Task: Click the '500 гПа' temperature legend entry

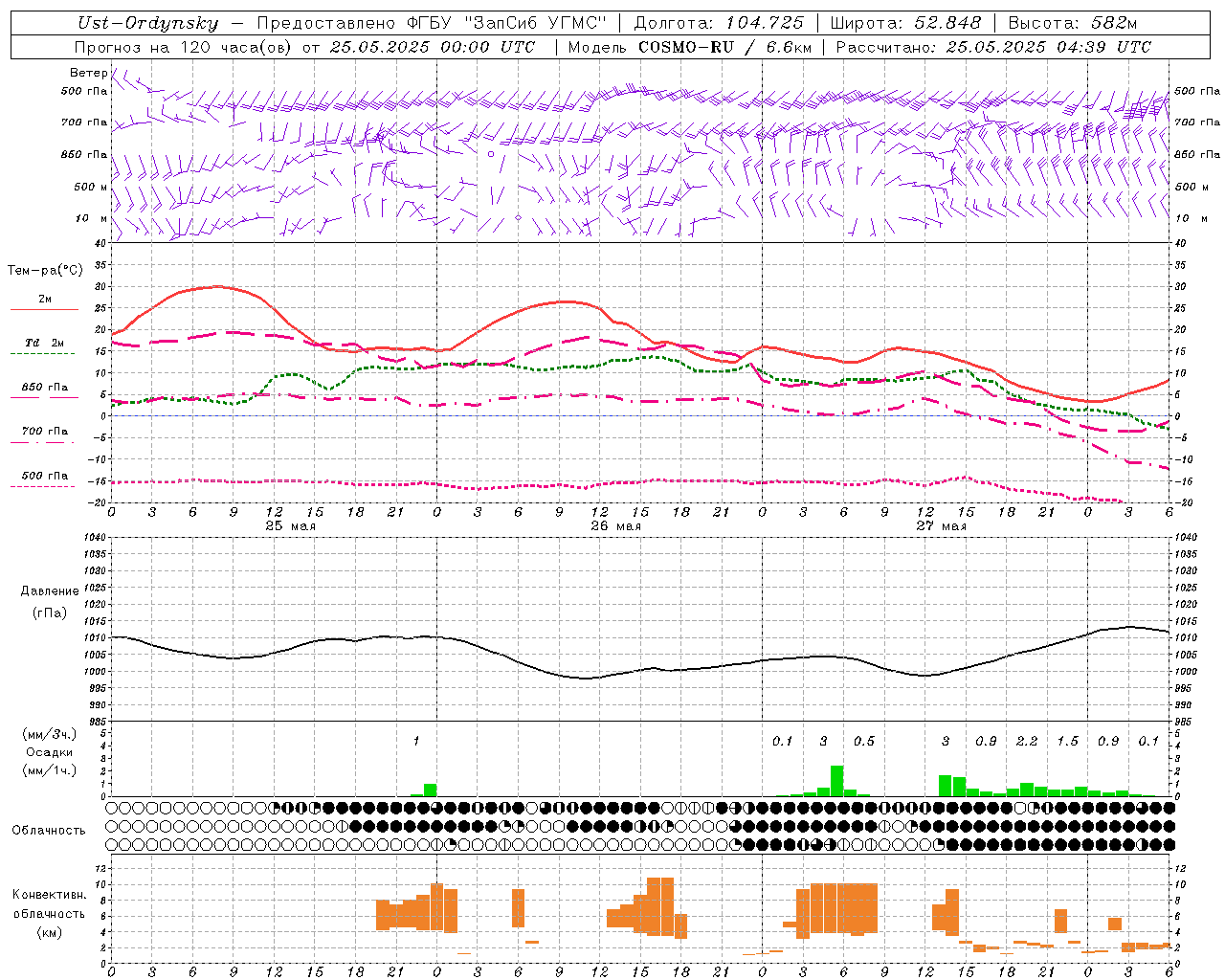Action: point(45,476)
